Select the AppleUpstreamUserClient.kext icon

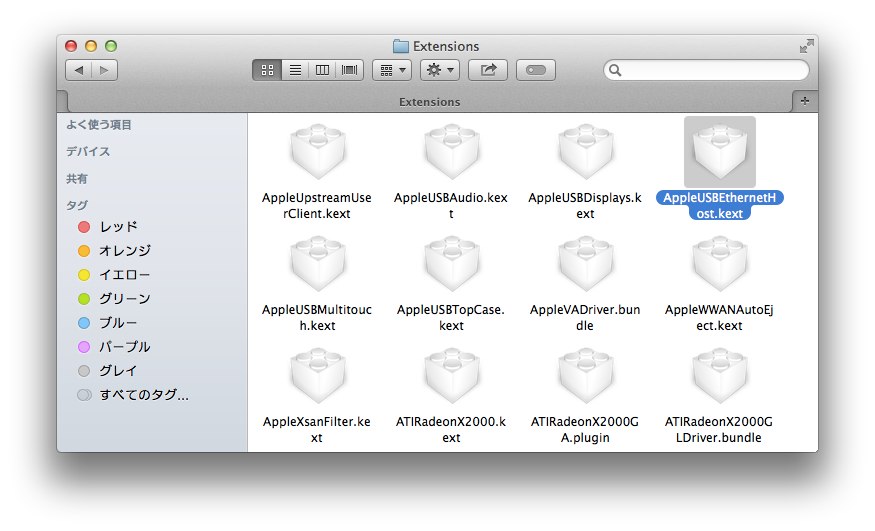[318, 152]
